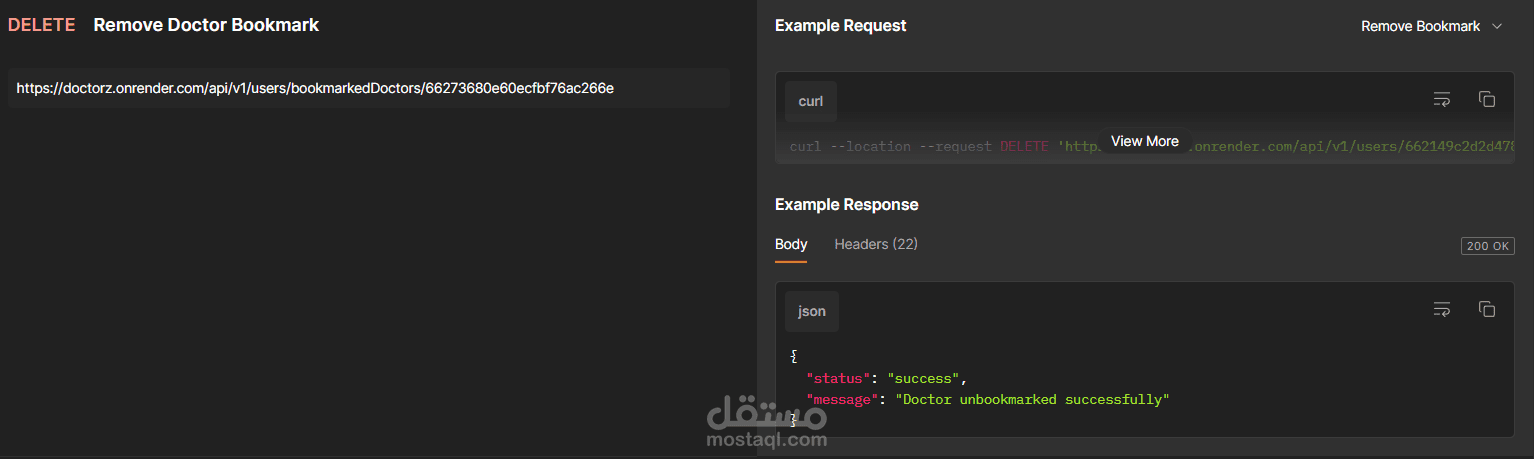Click the DELETE method label
Image resolution: width=1534 pixels, height=459 pixels.
tap(42, 25)
